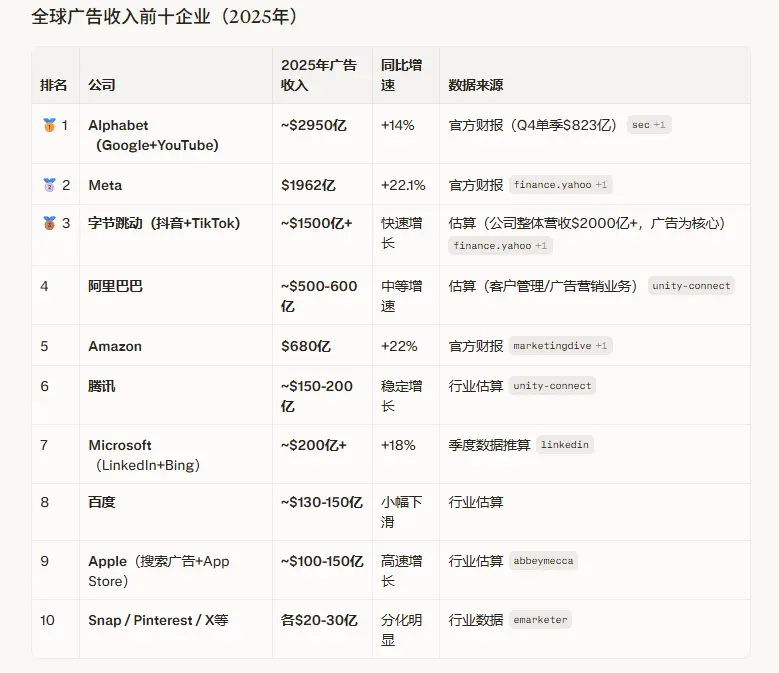Click the rank number 10
779x673 pixels.
click(47, 620)
